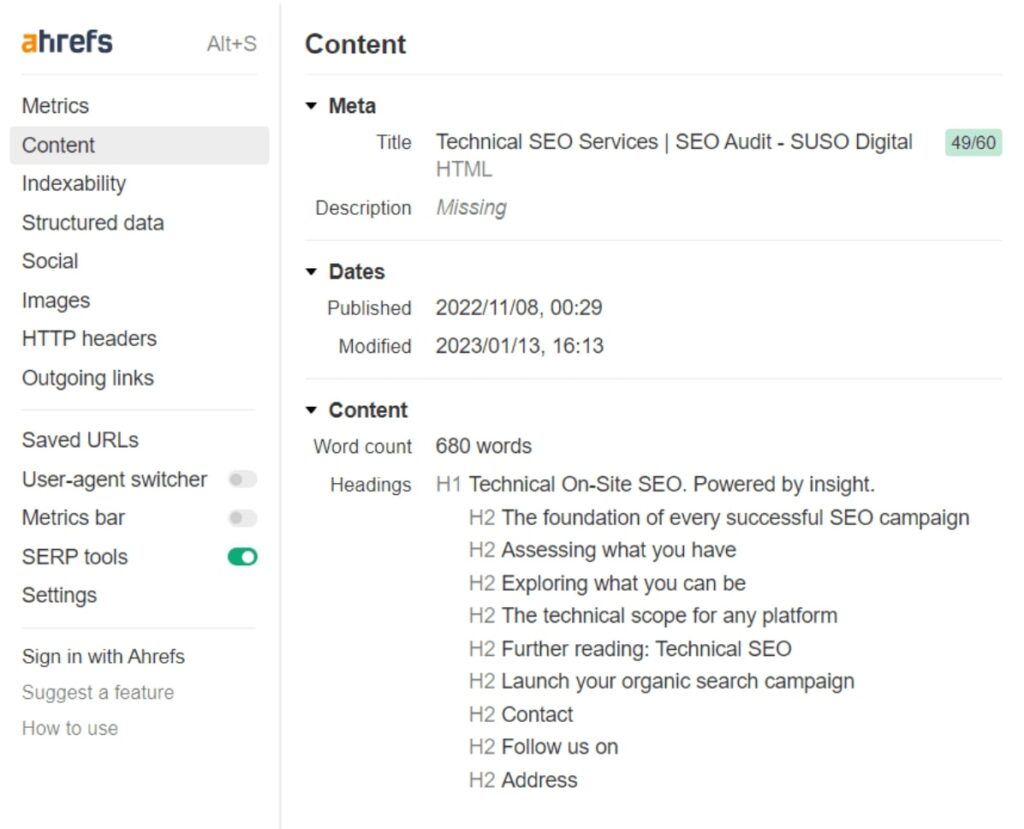Go to Structured data

pyautogui.click(x=93, y=223)
